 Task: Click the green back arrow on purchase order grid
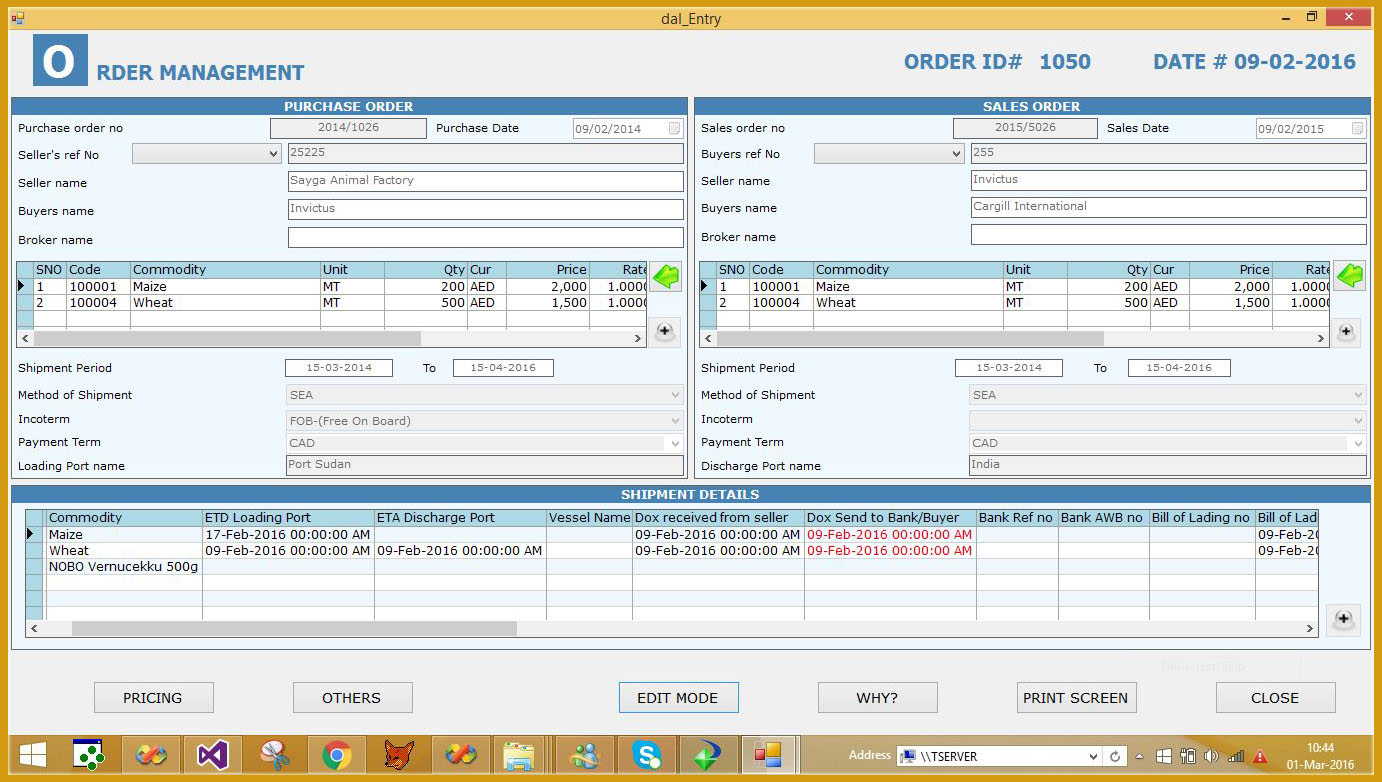click(666, 275)
